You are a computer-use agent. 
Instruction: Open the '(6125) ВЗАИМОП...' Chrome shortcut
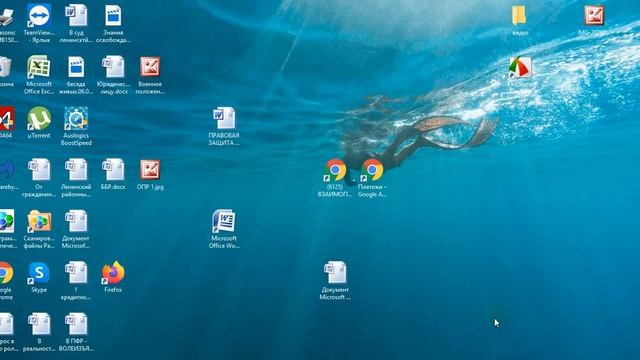pyautogui.click(x=335, y=170)
